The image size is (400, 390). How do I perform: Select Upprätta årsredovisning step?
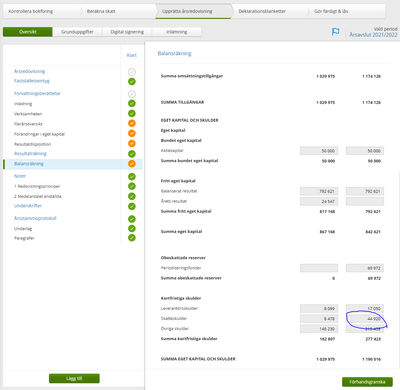(x=187, y=11)
